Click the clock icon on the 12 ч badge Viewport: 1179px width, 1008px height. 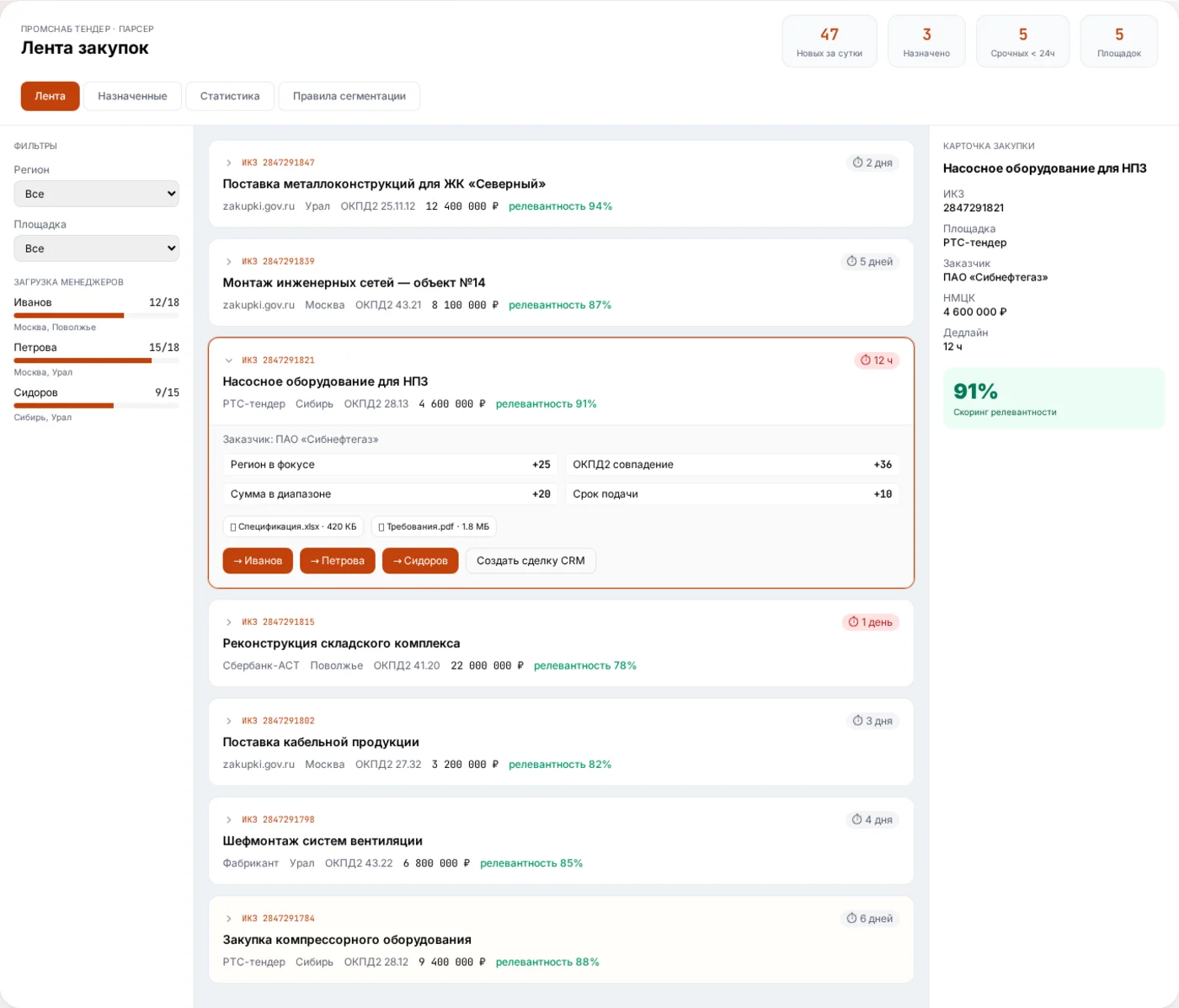click(865, 360)
